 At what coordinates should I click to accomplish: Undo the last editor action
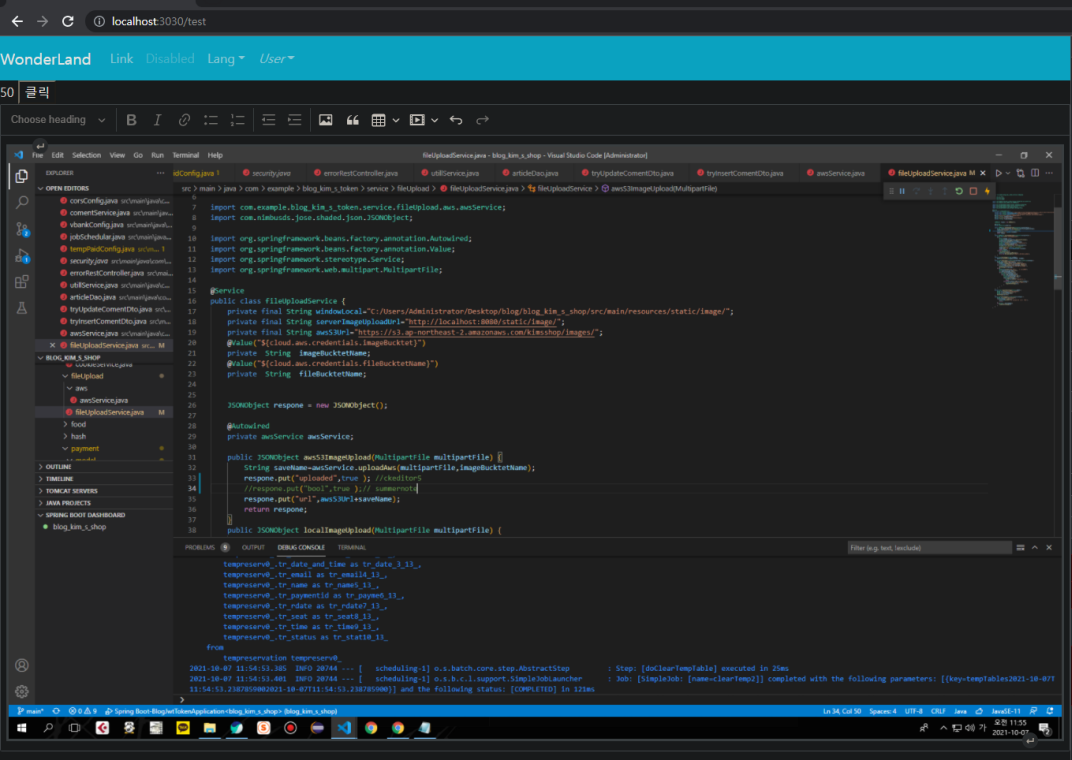click(456, 120)
